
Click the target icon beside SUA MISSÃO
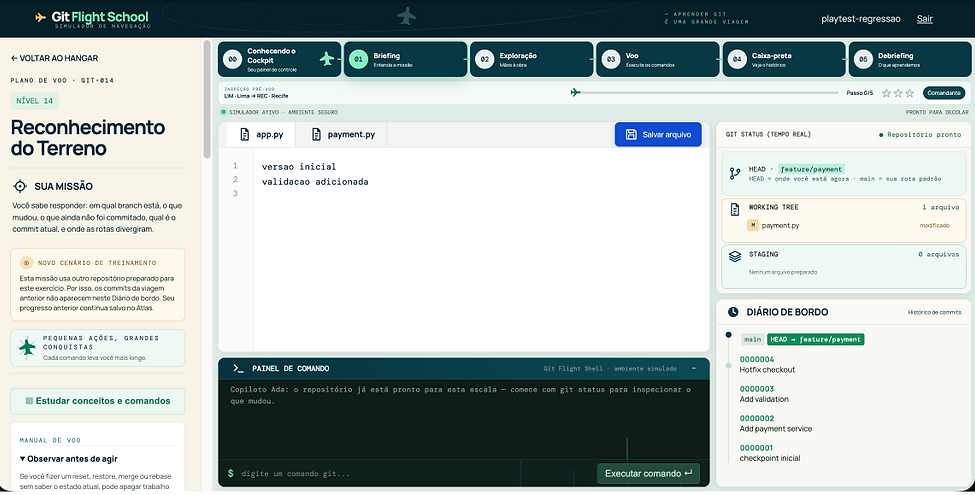[20, 186]
